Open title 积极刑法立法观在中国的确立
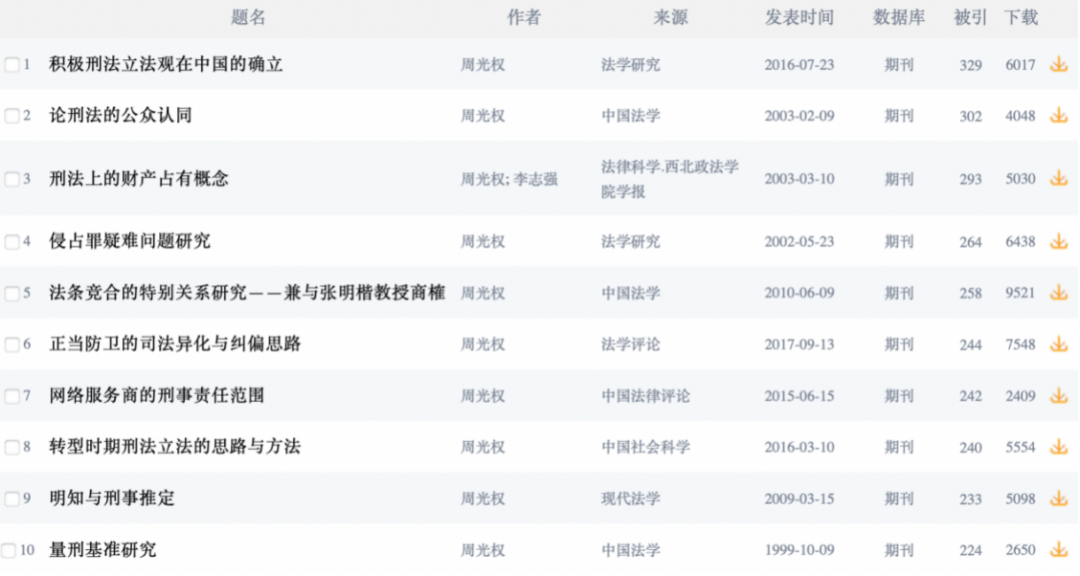 coord(166,65)
